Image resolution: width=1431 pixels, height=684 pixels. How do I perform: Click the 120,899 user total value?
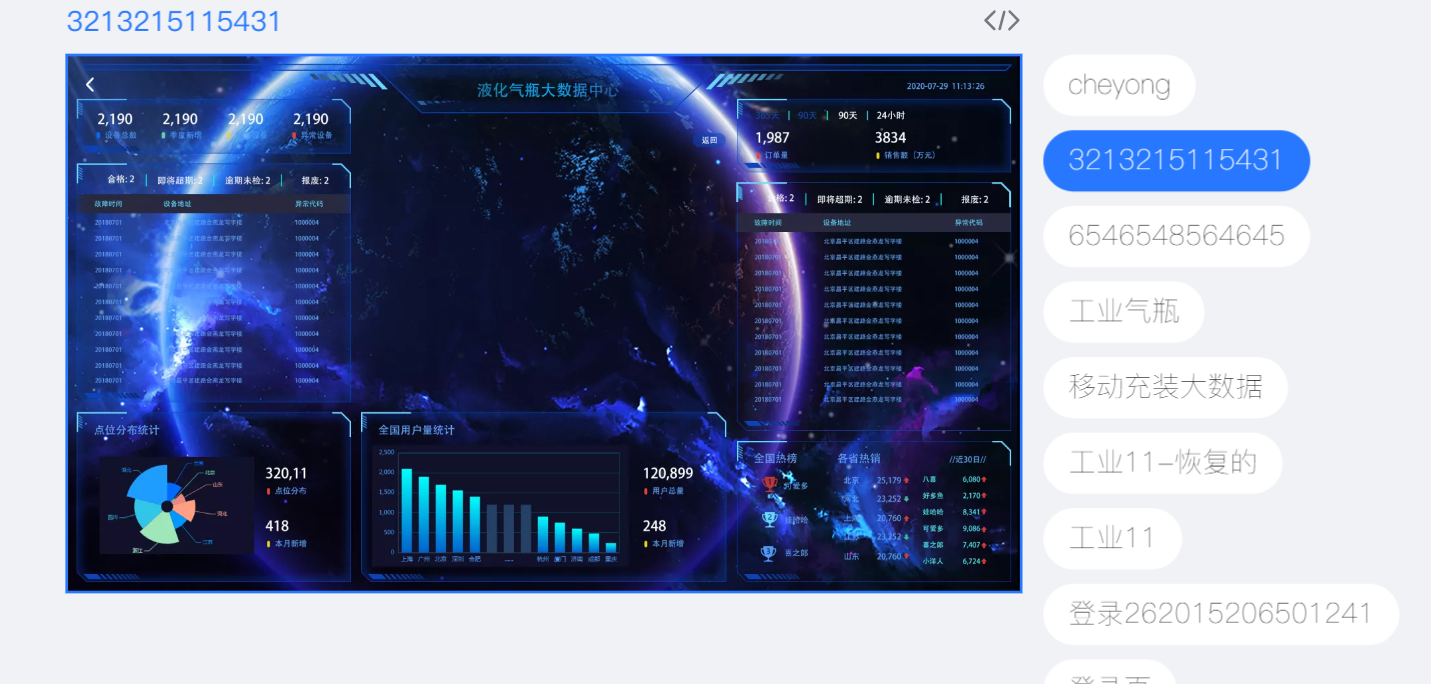pyautogui.click(x=668, y=473)
